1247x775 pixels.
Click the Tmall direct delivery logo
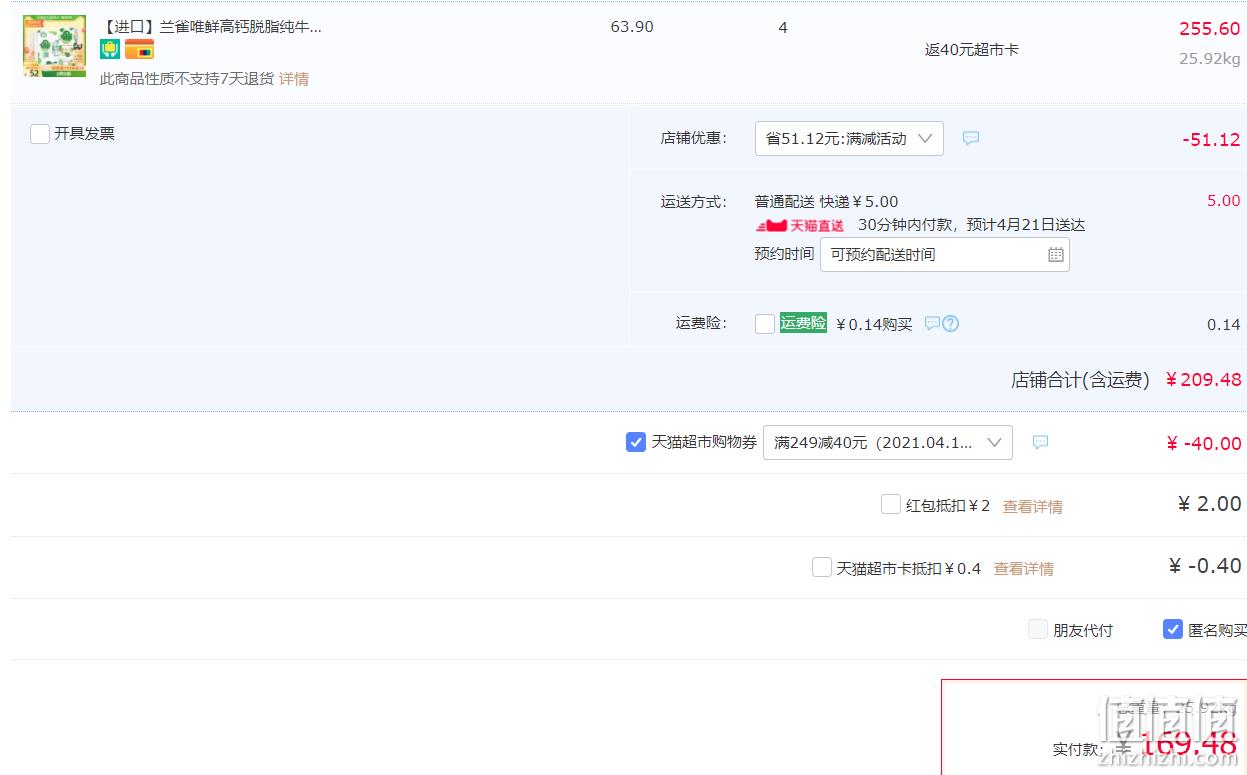click(x=800, y=226)
